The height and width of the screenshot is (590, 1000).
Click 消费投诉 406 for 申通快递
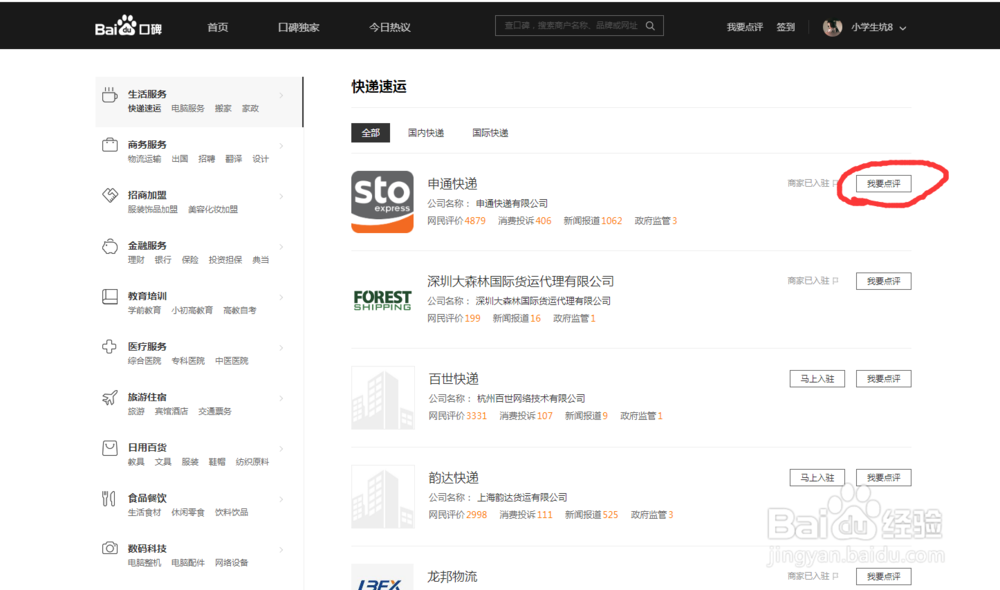[525, 221]
